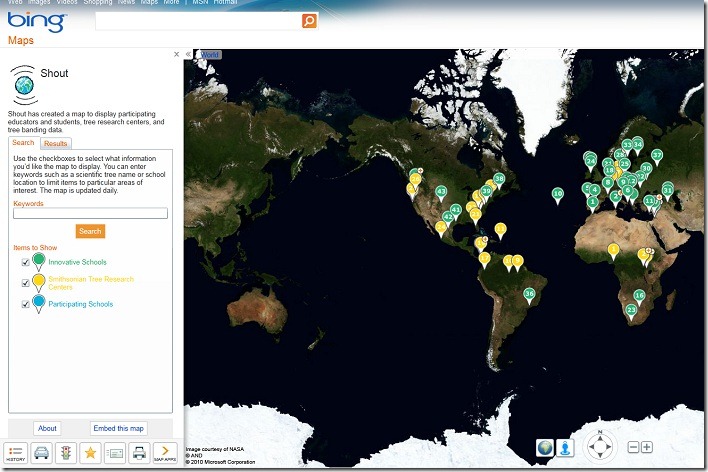Image resolution: width=708 pixels, height=472 pixels.
Task: Select green pin 16 in southern Africa
Action: [x=639, y=298]
